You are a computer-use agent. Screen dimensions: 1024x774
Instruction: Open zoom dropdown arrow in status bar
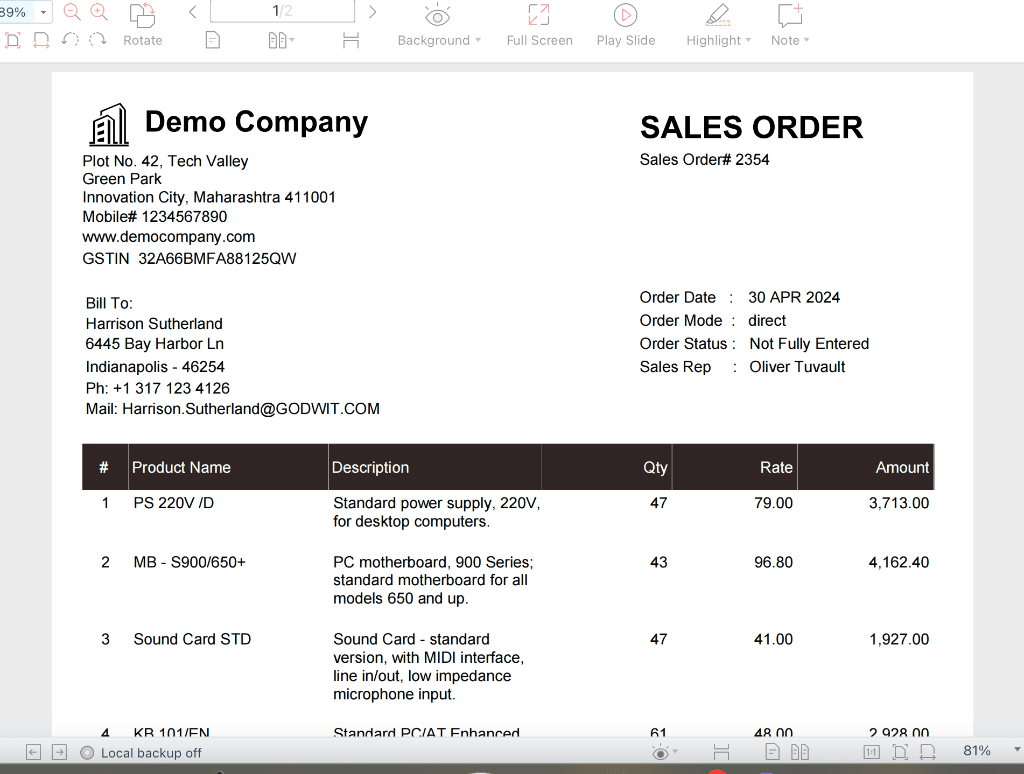click(x=1017, y=750)
